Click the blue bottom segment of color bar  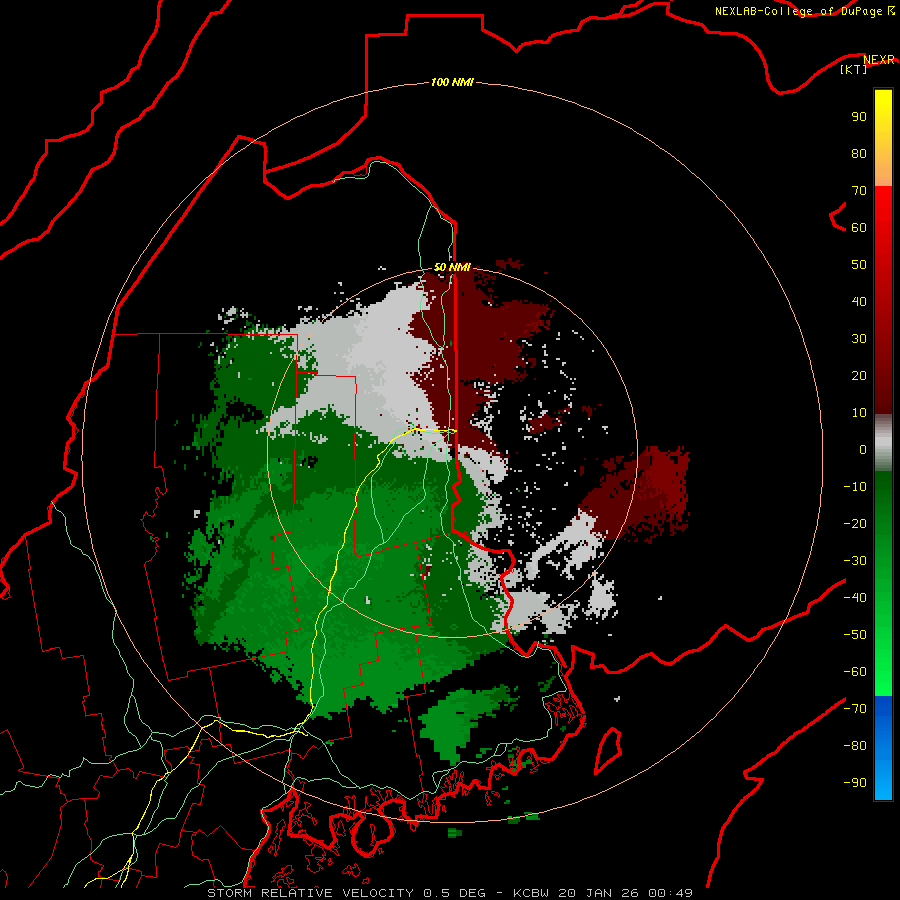883,748
